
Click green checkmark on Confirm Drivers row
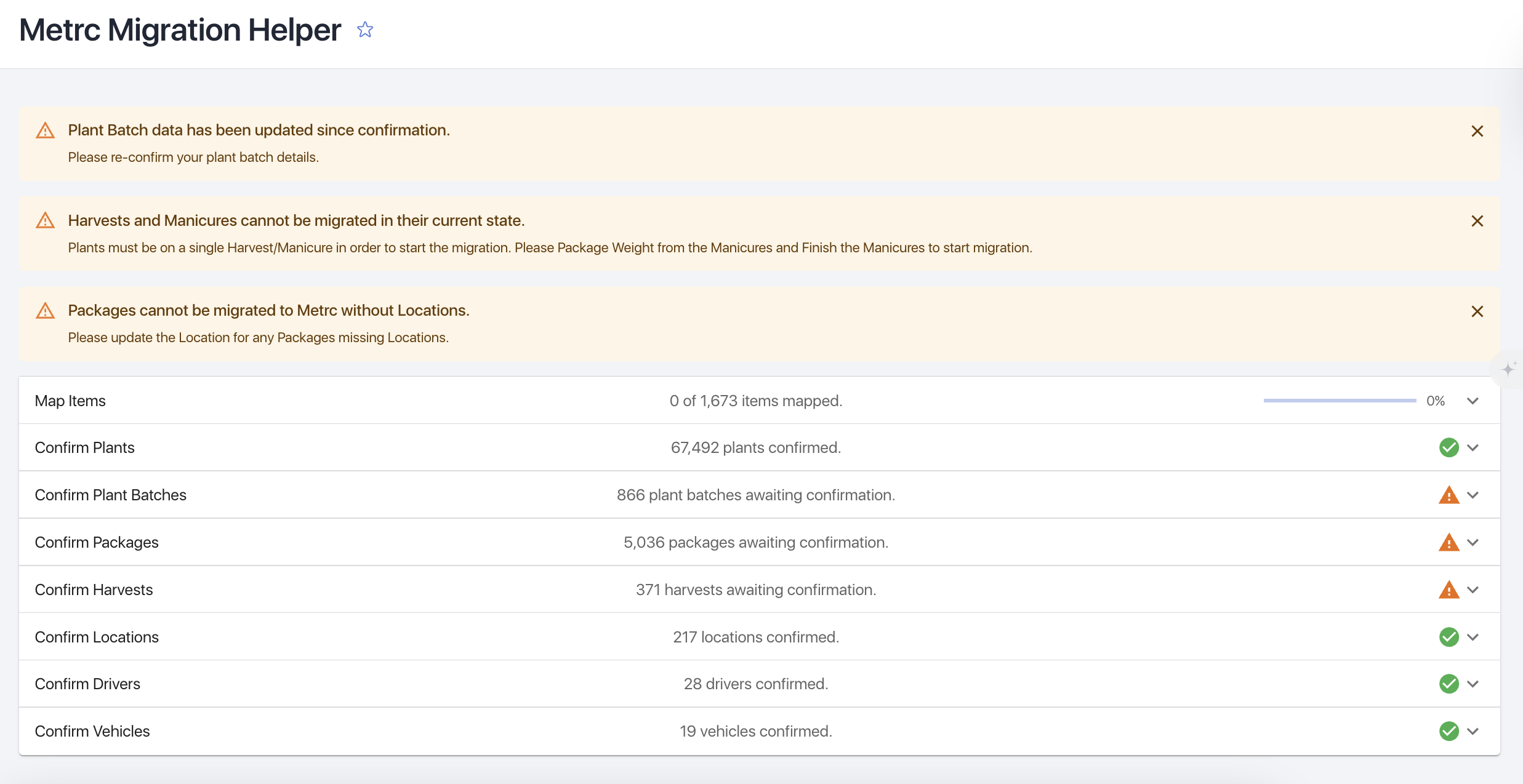pos(1449,684)
